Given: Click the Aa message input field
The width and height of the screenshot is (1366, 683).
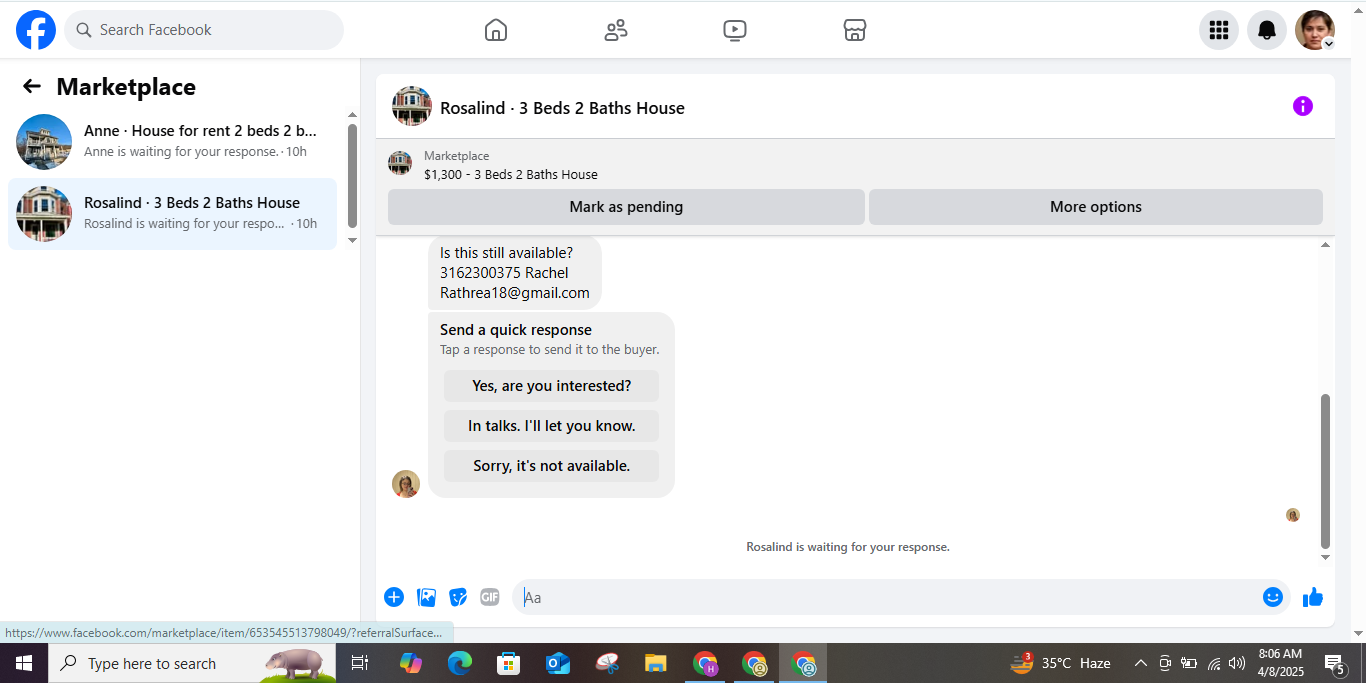Looking at the screenshot, I should click(x=885, y=597).
